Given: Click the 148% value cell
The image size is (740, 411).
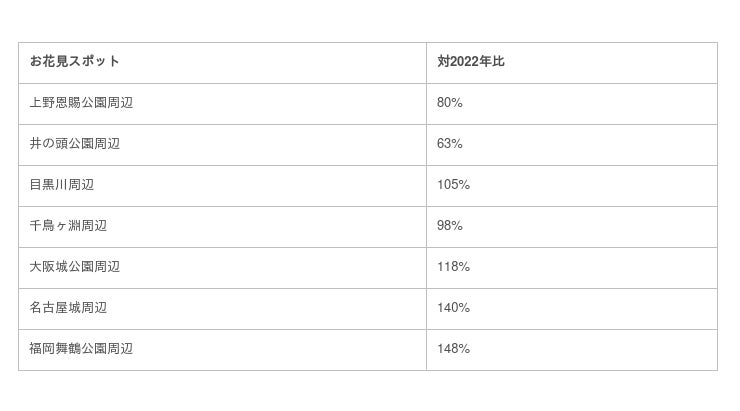Looking at the screenshot, I should click(453, 349).
